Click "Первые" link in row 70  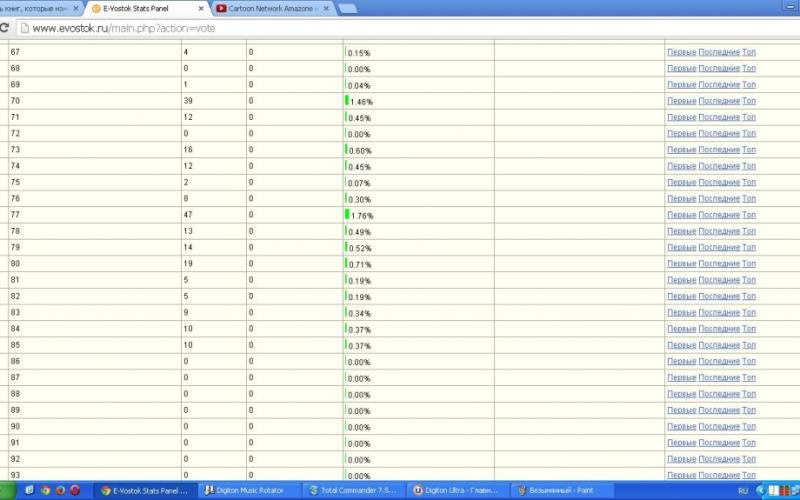coord(681,101)
